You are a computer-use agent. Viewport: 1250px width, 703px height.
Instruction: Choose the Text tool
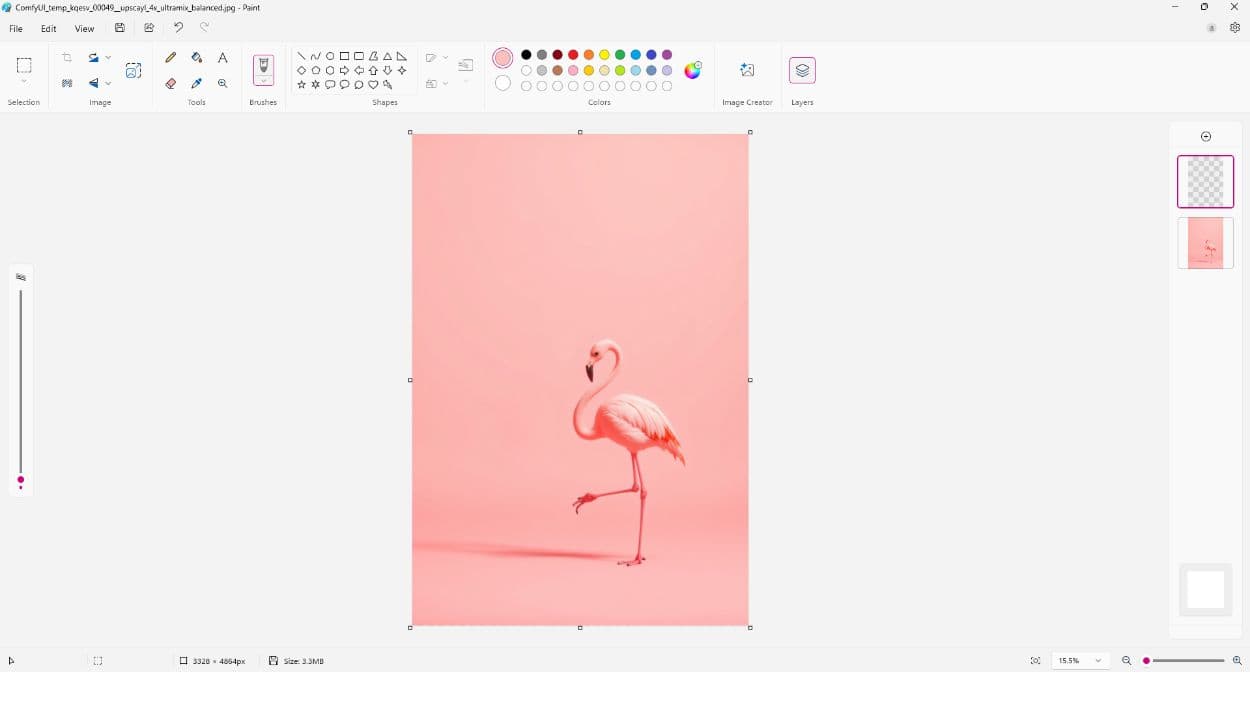pyautogui.click(x=223, y=58)
